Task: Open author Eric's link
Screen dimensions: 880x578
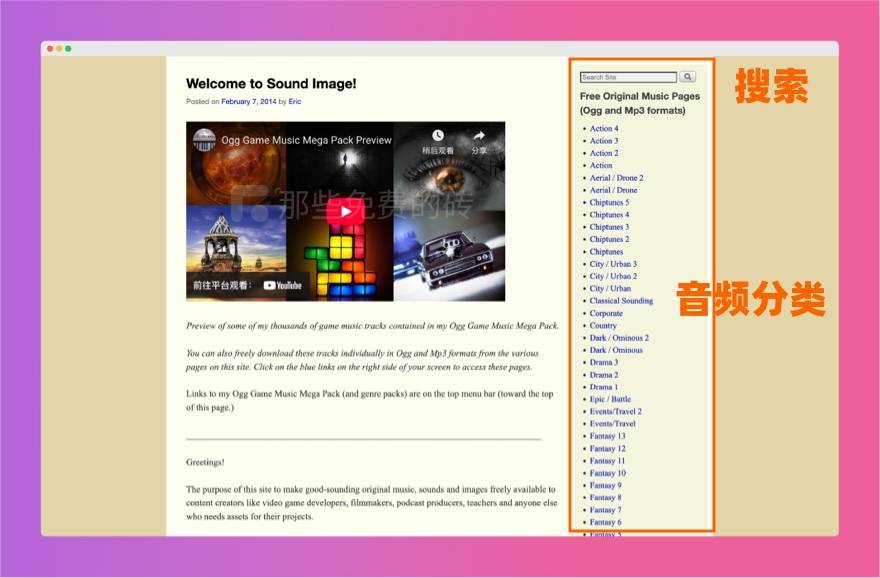Action: coord(295,102)
